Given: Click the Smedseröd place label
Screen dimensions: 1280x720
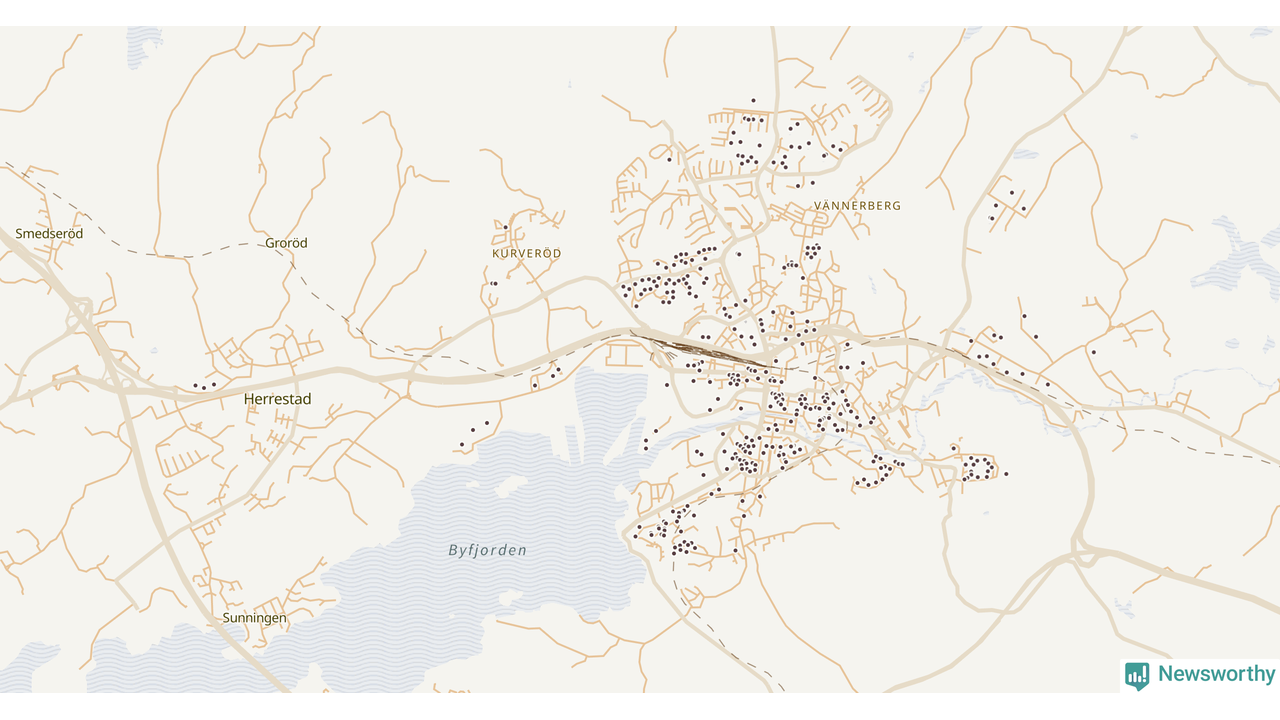Looking at the screenshot, I should coord(49,234).
